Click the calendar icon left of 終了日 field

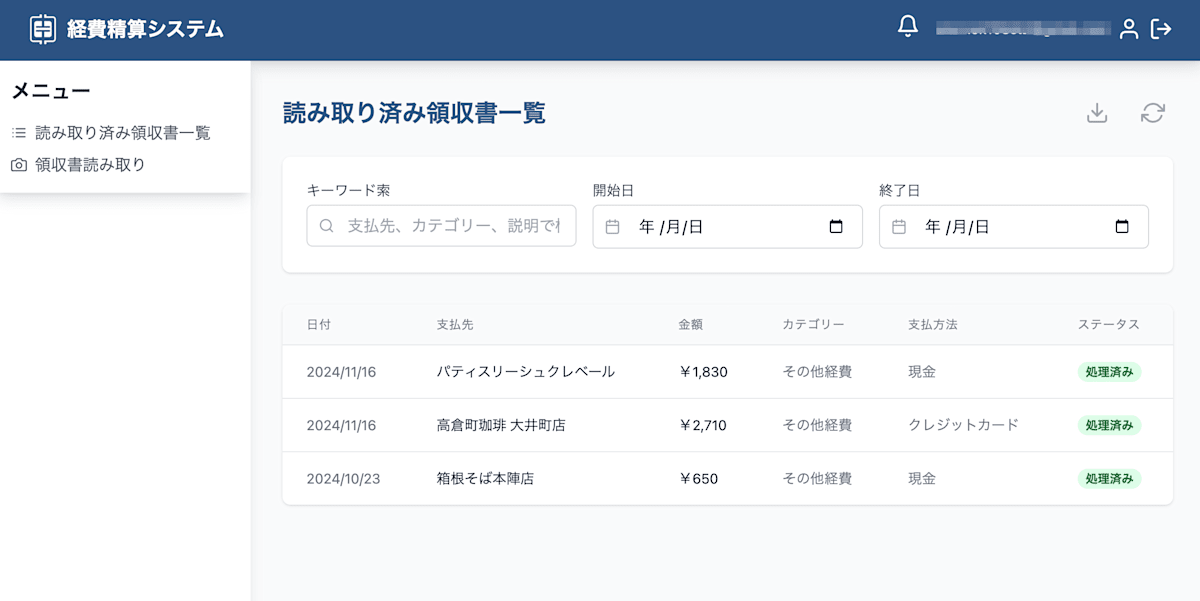(899, 227)
